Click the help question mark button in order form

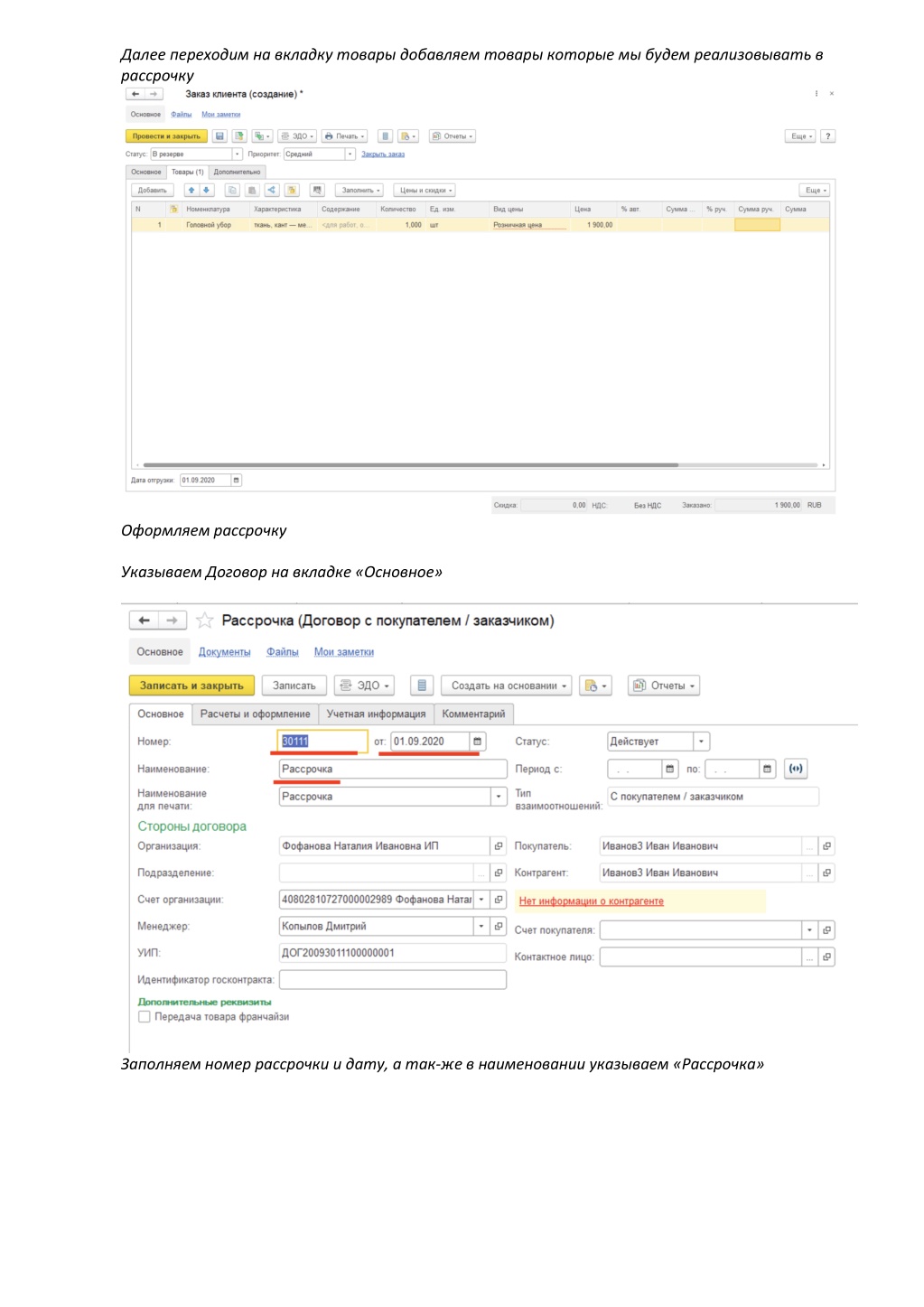(827, 136)
